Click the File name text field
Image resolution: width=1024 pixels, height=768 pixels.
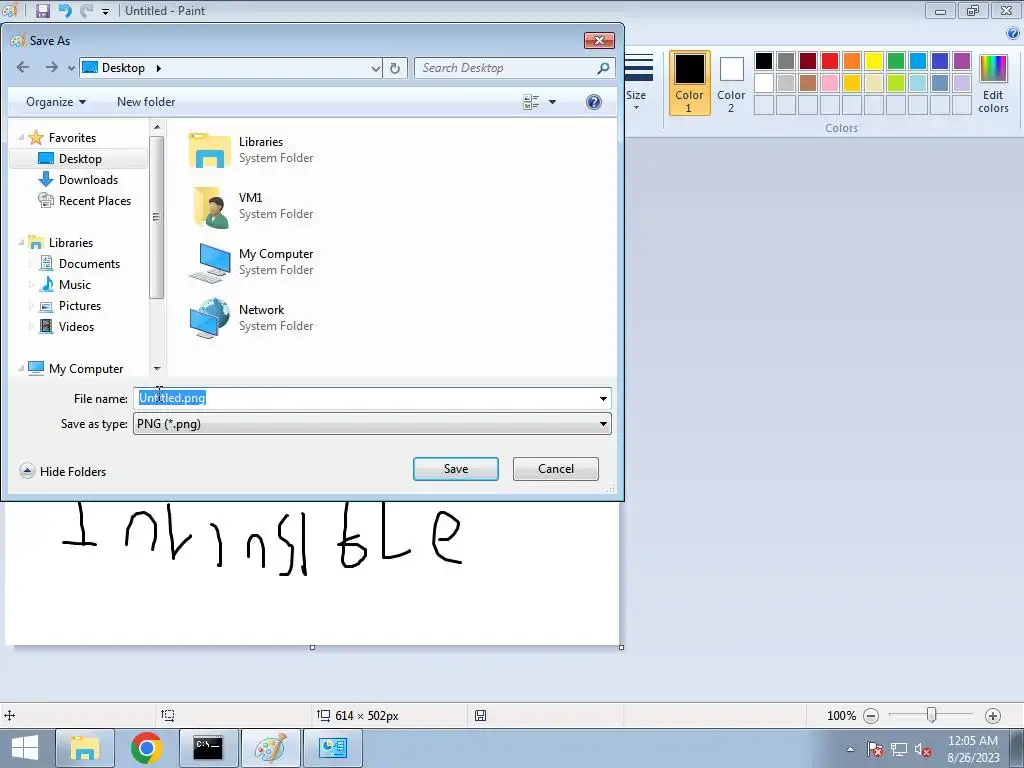point(364,398)
